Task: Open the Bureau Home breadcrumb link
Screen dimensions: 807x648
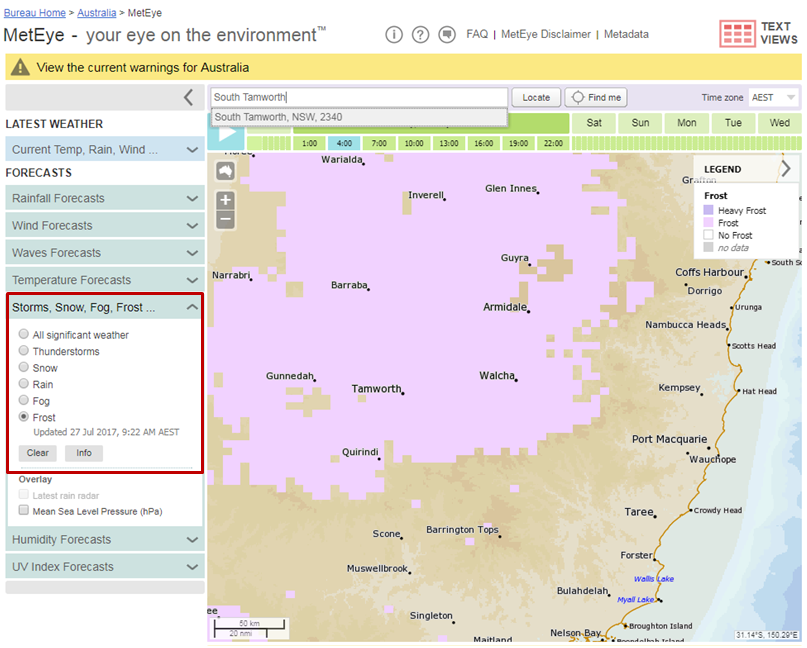Action: [34, 13]
